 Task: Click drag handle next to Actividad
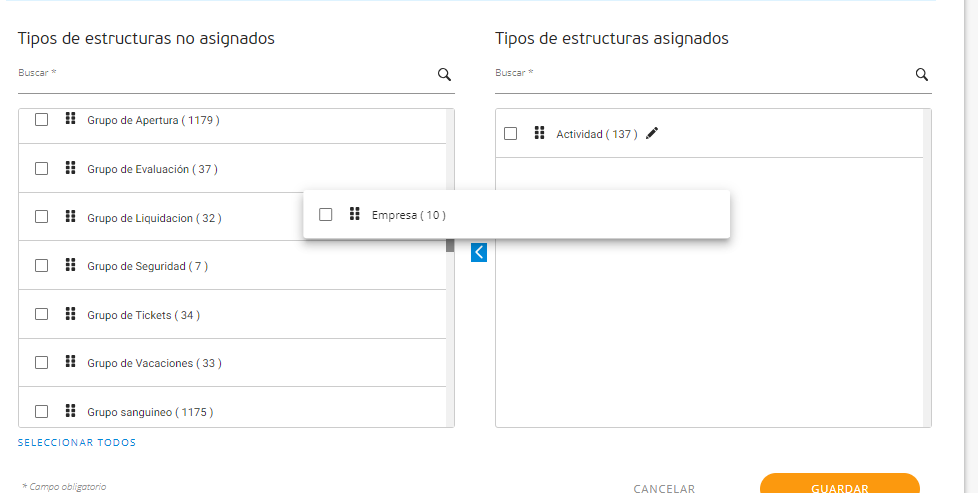539,133
